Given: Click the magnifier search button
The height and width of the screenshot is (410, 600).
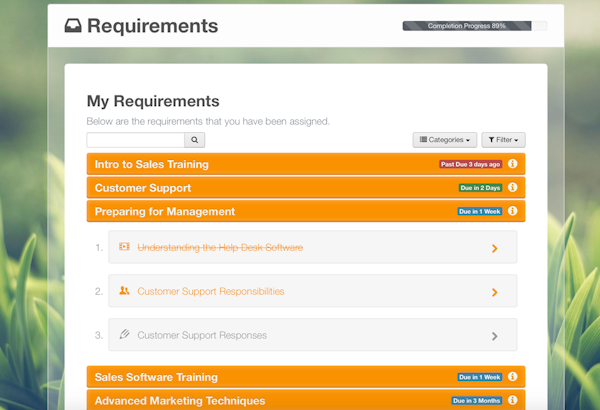Looking at the screenshot, I should [194, 140].
